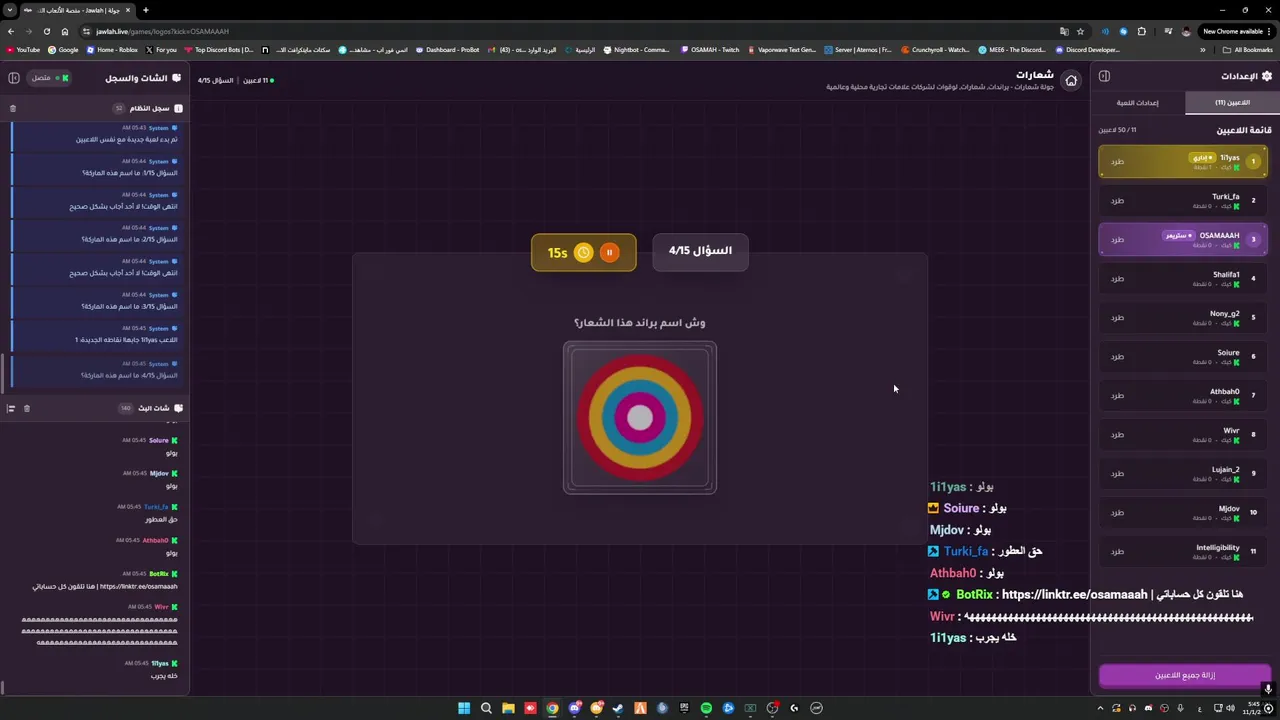This screenshot has height=720, width=1280.
Task: Select the 1i1yas player name
Action: 1229,157
